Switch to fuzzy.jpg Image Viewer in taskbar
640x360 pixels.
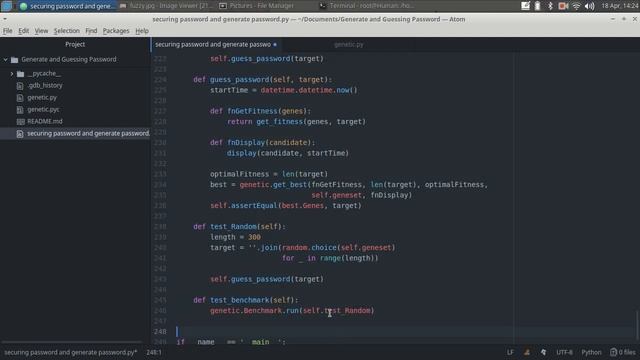click(x=167, y=6)
